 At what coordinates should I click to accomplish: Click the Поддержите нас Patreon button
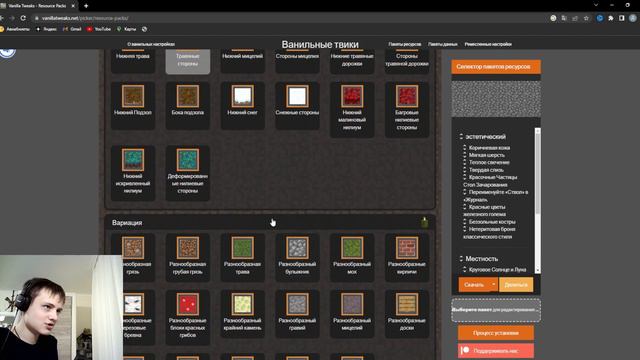tap(496, 351)
